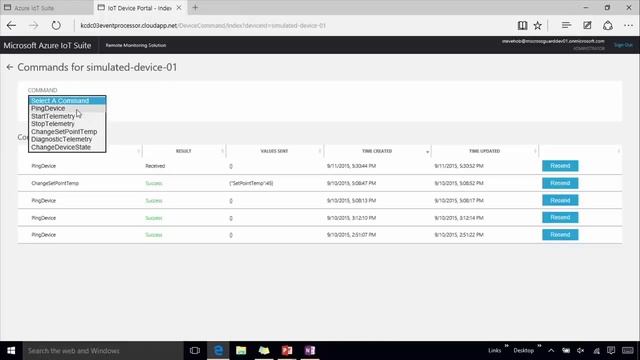This screenshot has height=360, width=640.
Task: Go back with the browser back arrow
Action: coord(11,25)
